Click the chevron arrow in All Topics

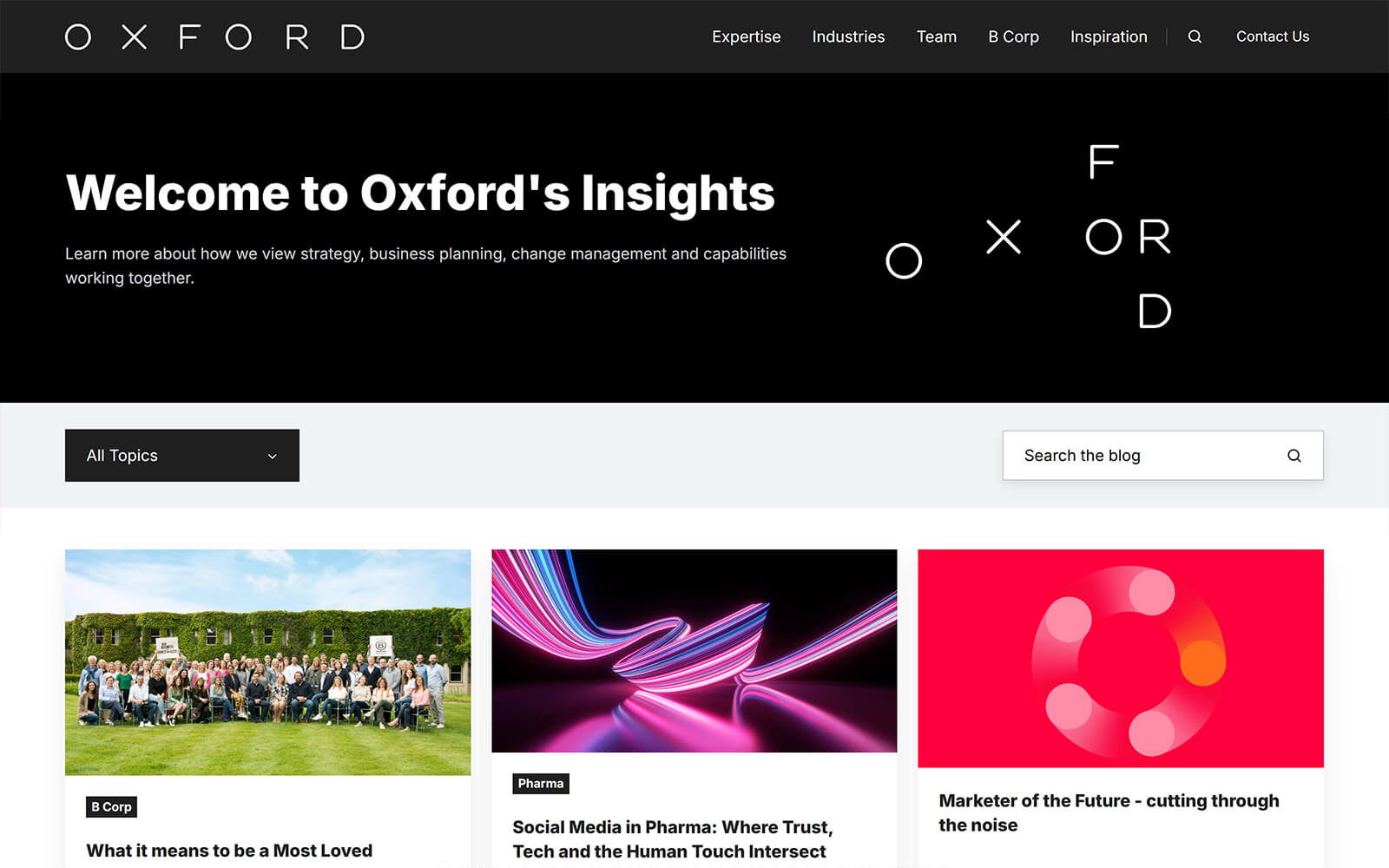[272, 457]
